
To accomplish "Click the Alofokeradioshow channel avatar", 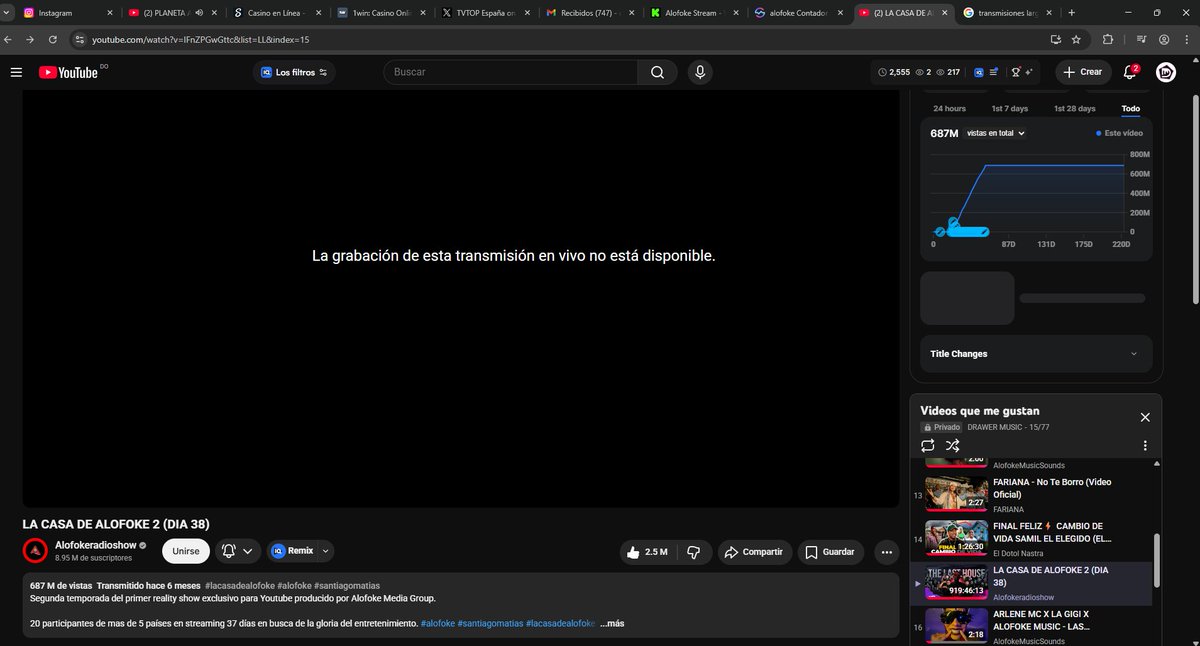I will tap(35, 551).
